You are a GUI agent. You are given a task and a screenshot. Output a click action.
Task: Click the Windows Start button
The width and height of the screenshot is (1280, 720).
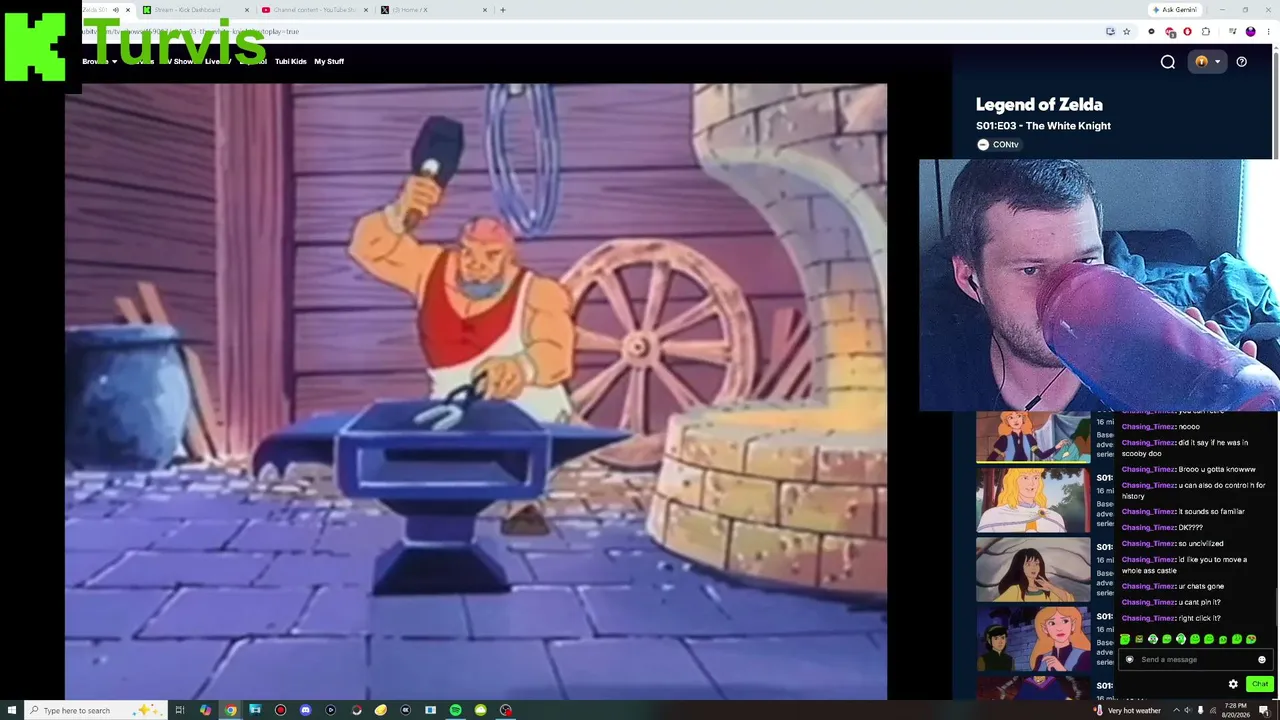12,710
